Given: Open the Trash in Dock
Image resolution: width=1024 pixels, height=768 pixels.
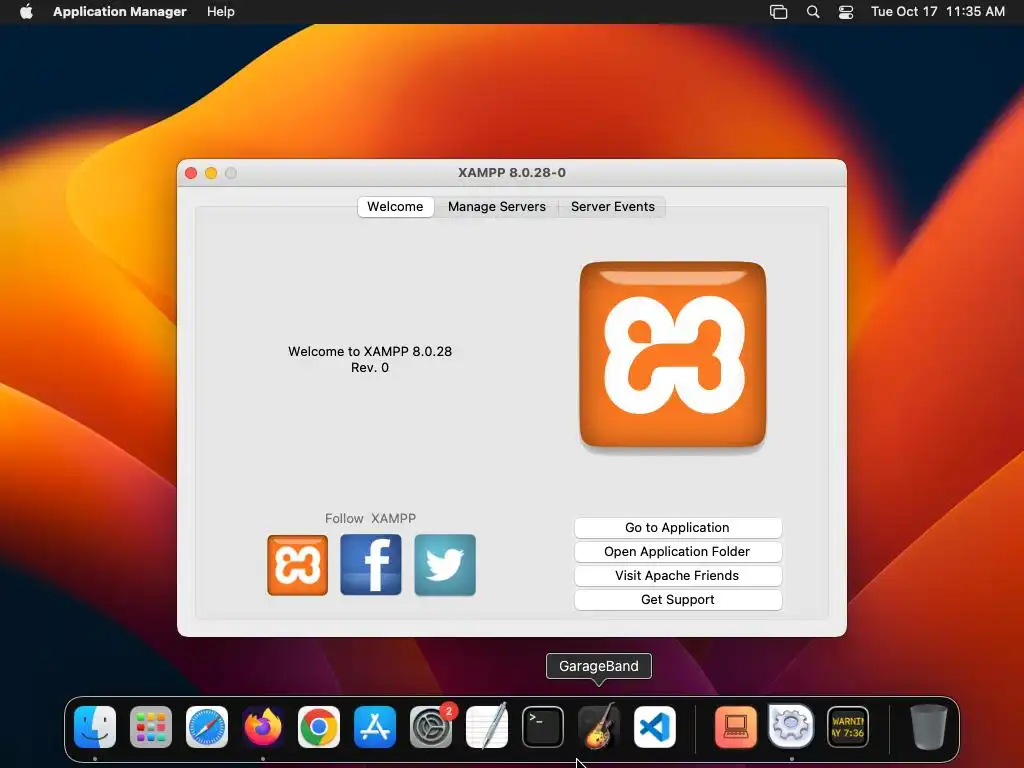Looking at the screenshot, I should (x=929, y=727).
